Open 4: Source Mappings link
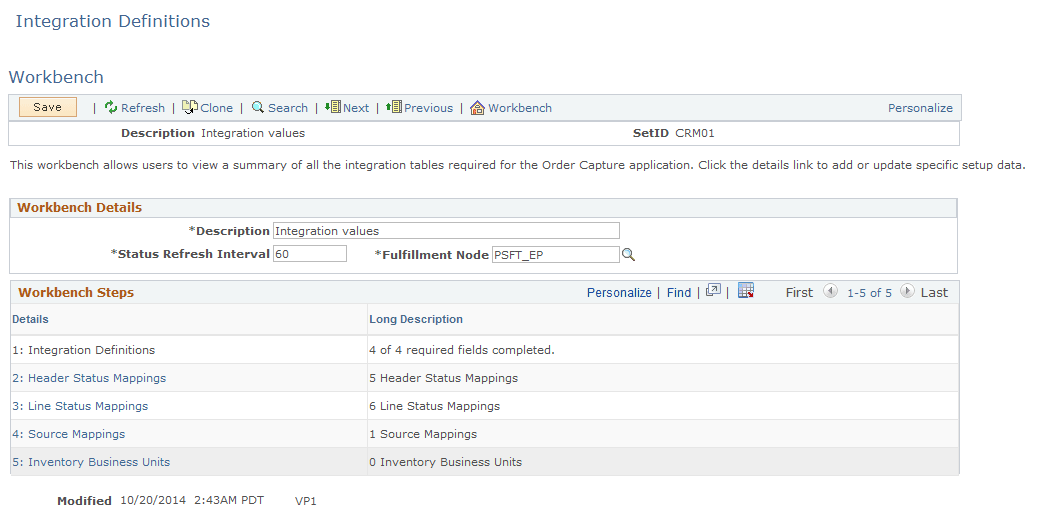1043x524 pixels. click(x=69, y=434)
